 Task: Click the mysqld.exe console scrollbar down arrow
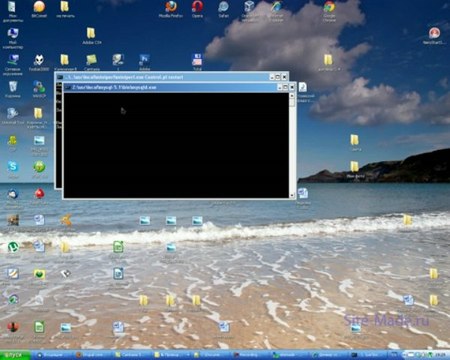coord(292,195)
